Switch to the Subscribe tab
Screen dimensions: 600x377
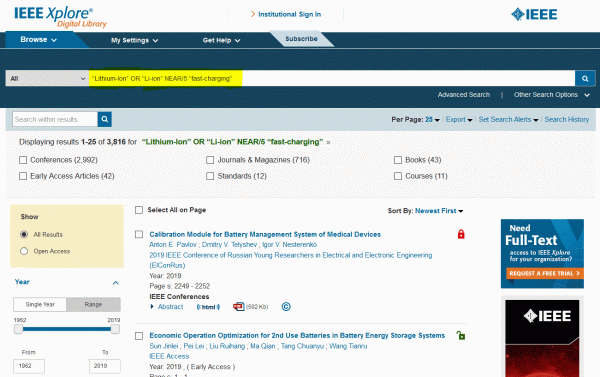pyautogui.click(x=302, y=39)
